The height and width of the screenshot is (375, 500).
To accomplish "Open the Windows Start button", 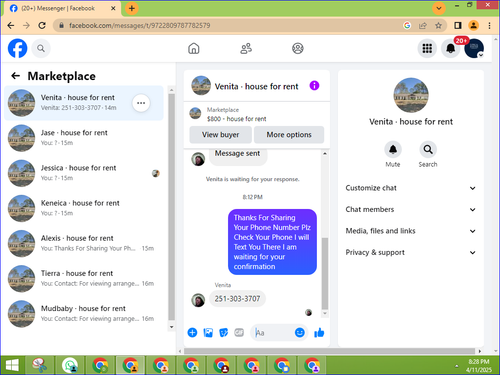I will coord(12,366).
